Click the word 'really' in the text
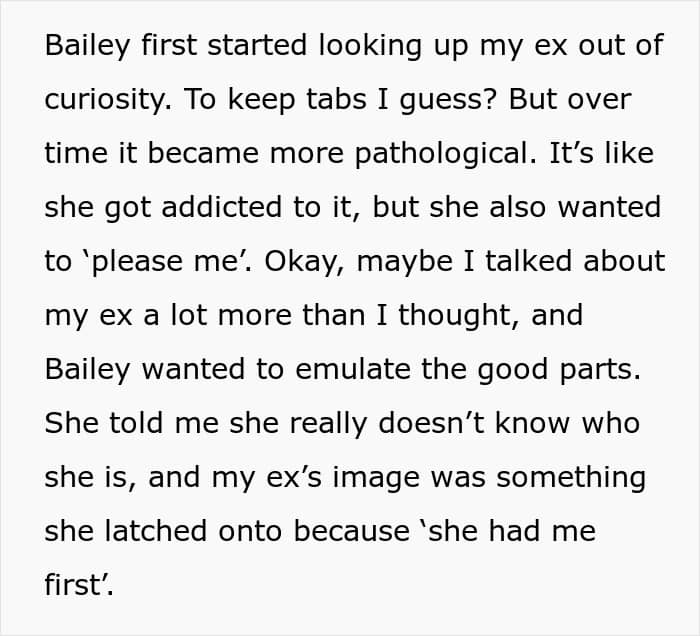 click(328, 424)
